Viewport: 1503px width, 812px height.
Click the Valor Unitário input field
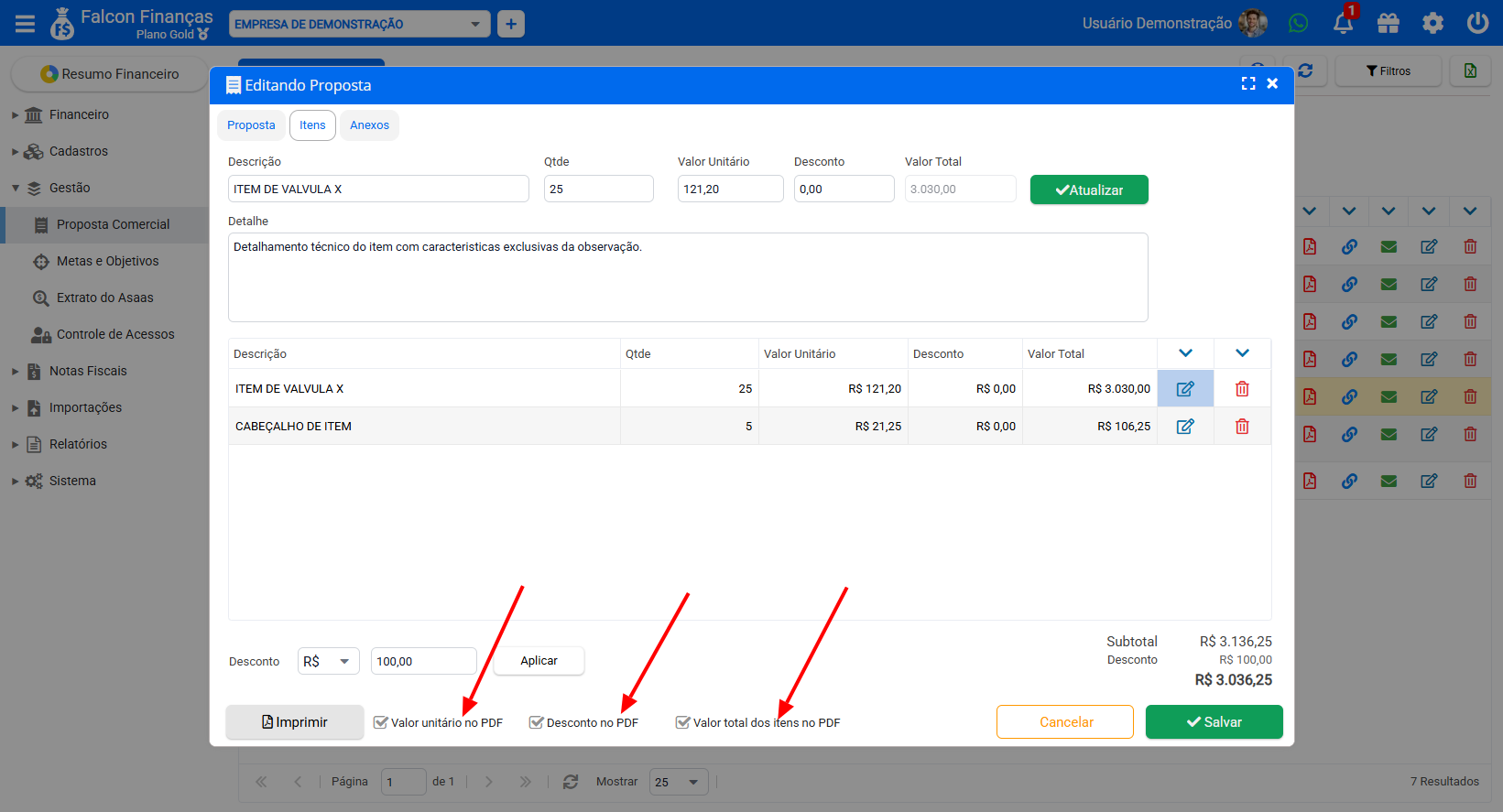pos(731,189)
